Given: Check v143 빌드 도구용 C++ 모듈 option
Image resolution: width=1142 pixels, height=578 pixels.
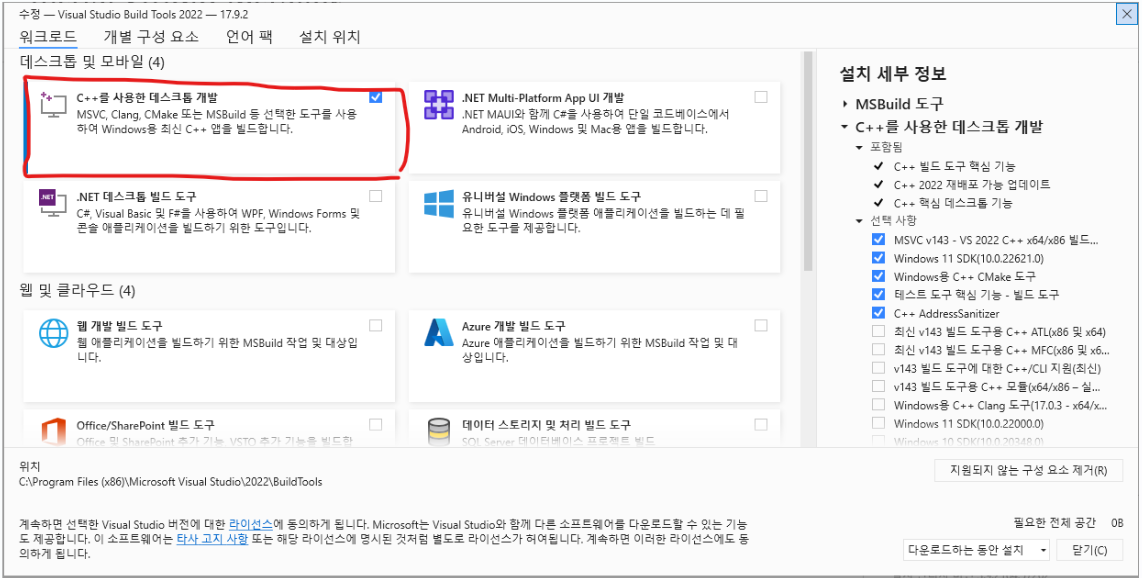Looking at the screenshot, I should pos(878,387).
